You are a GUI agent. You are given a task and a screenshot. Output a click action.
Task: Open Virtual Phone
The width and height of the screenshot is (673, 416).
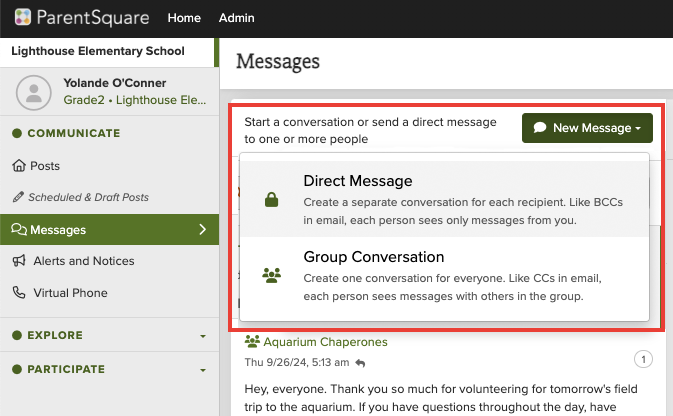point(70,293)
